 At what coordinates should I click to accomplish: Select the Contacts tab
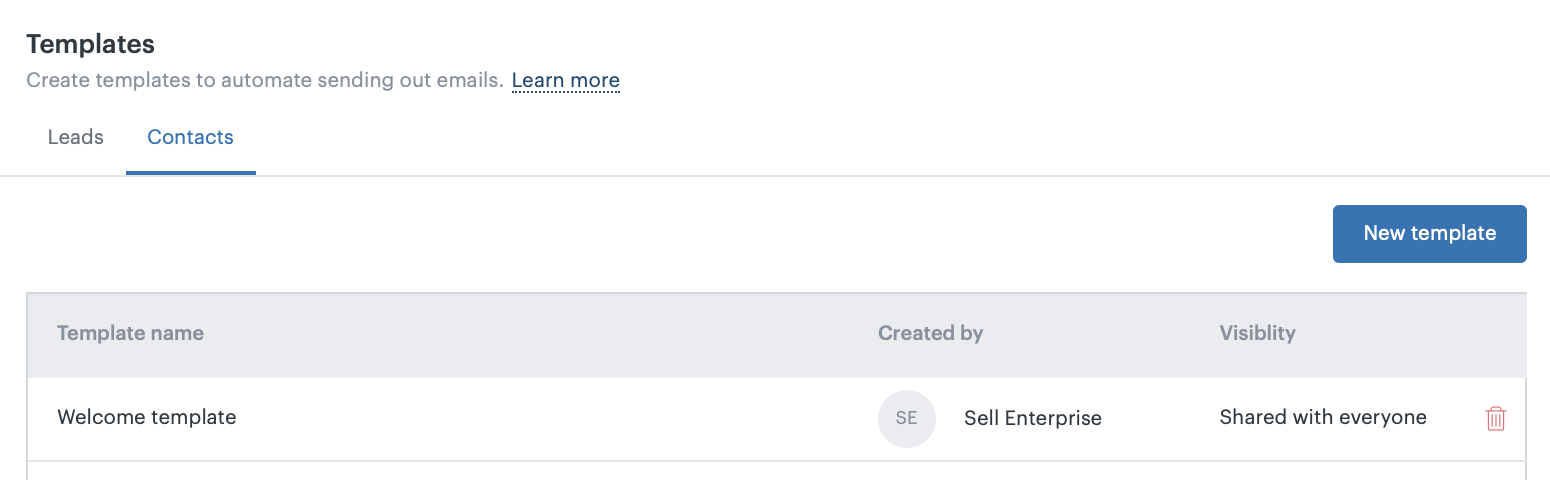click(190, 137)
